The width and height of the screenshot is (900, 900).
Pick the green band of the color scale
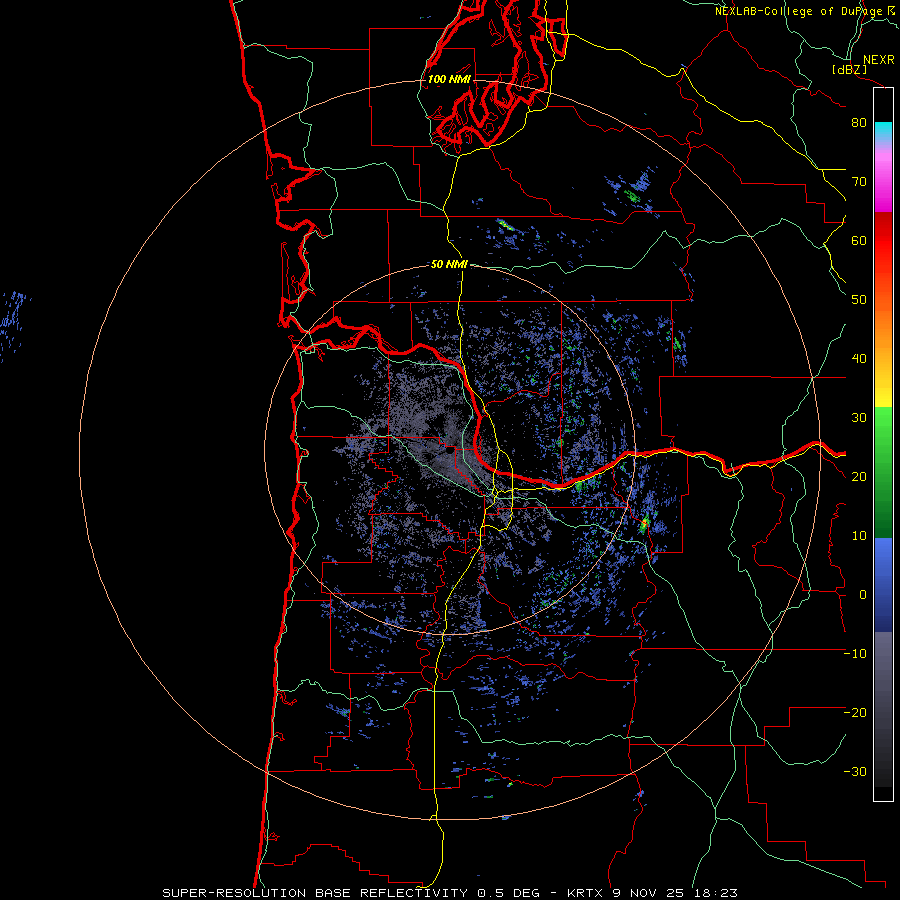883,472
